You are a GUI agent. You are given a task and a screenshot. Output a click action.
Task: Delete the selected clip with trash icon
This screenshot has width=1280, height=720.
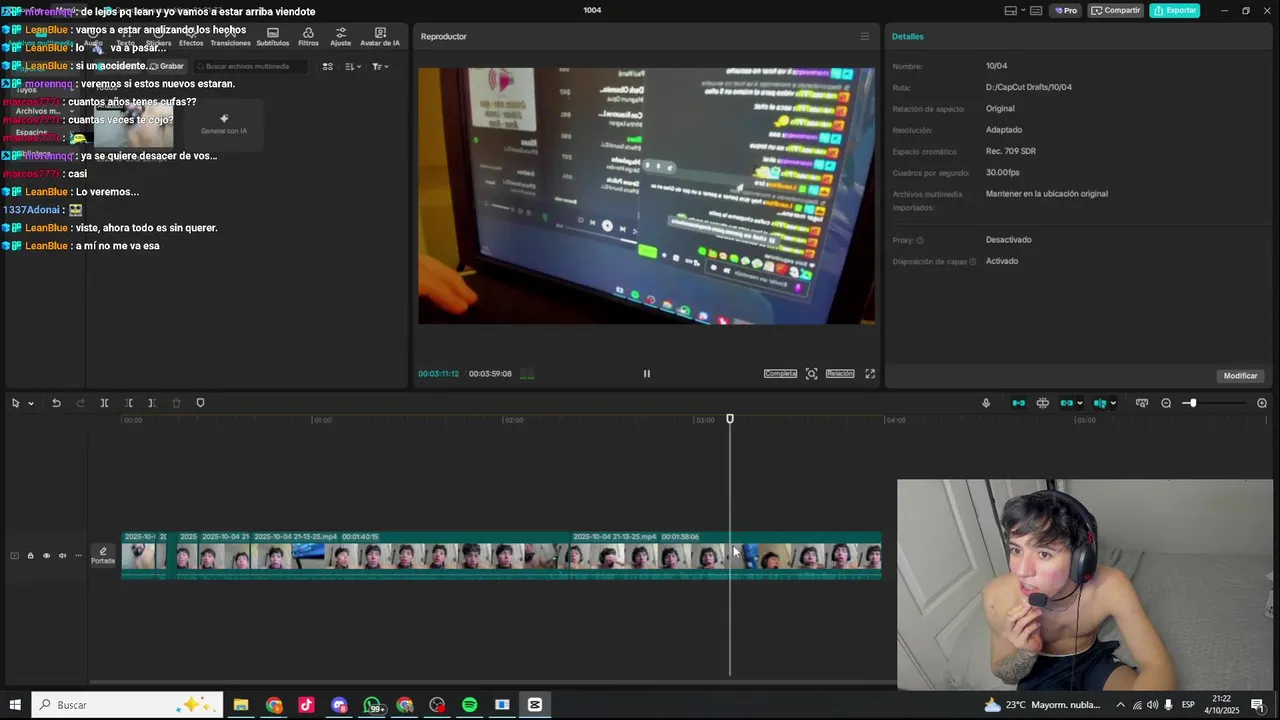[x=176, y=403]
